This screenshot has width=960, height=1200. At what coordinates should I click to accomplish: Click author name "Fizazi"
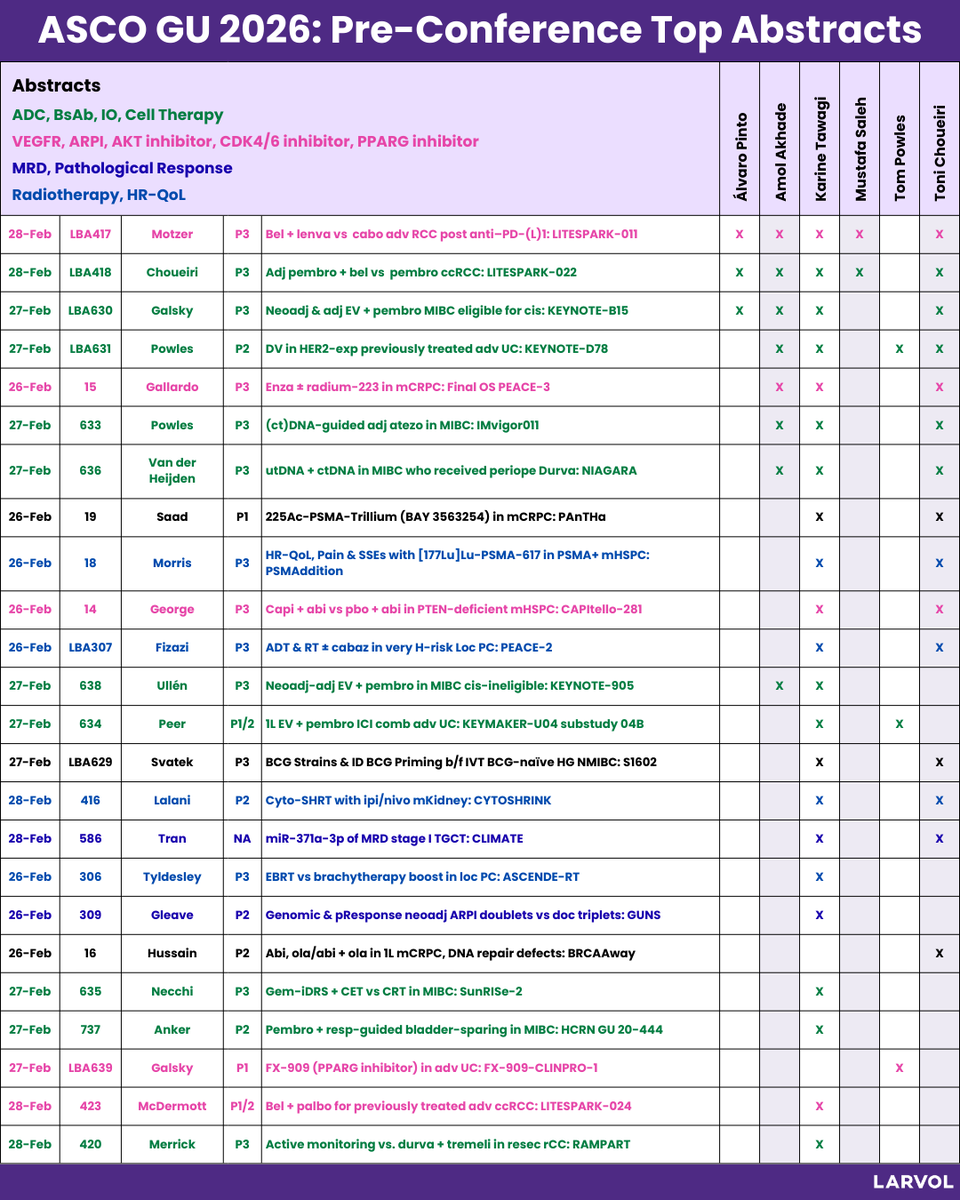point(172,647)
